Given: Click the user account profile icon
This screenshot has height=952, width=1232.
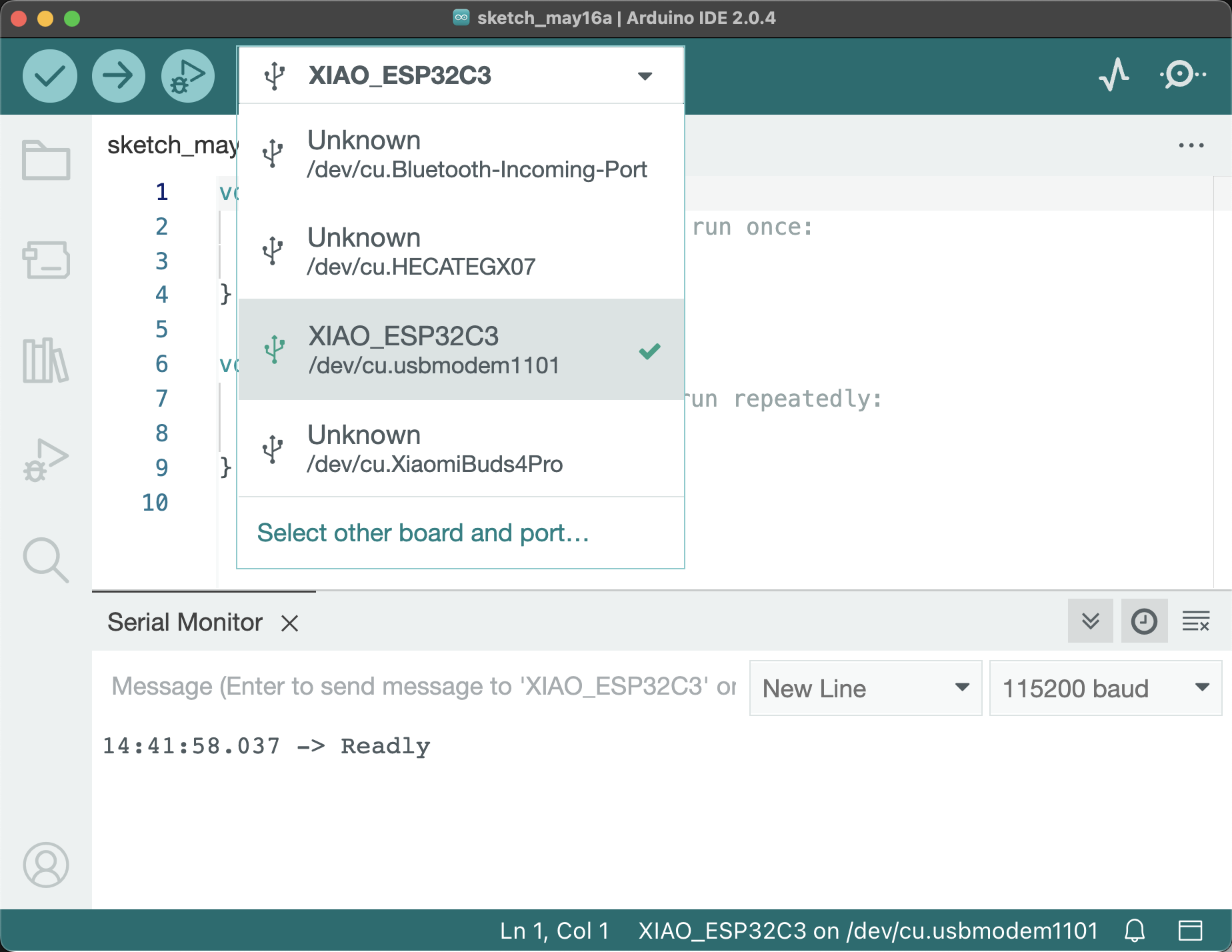Looking at the screenshot, I should coord(46,865).
